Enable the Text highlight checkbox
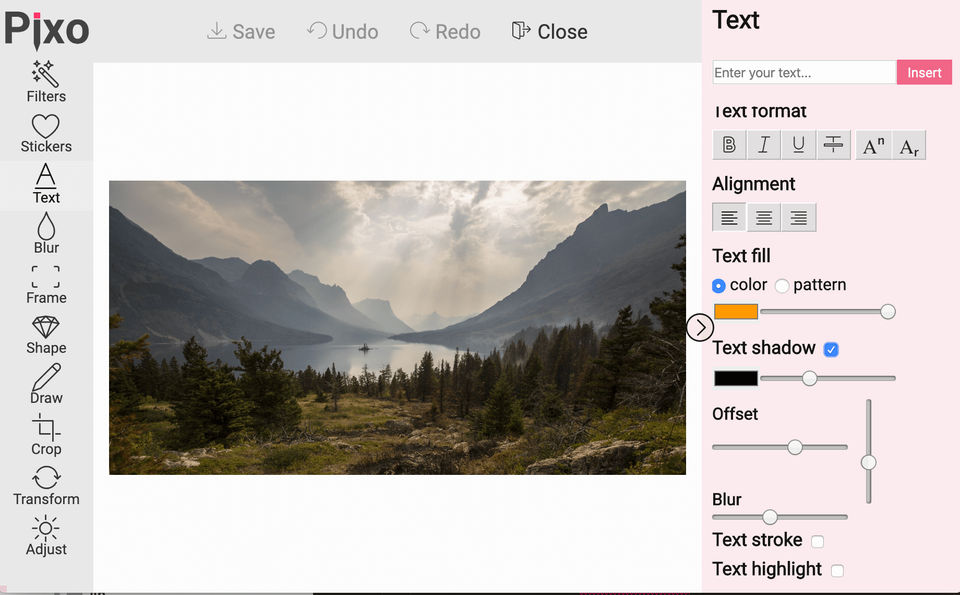The width and height of the screenshot is (960, 595). pyautogui.click(x=837, y=570)
